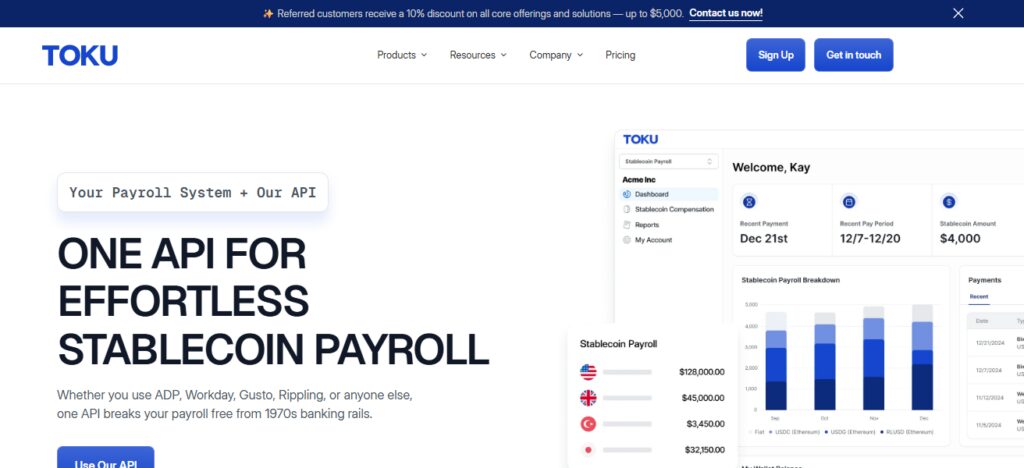Click the 12/7-12/20 pay period value
The width and height of the screenshot is (1024, 468).
(870, 238)
